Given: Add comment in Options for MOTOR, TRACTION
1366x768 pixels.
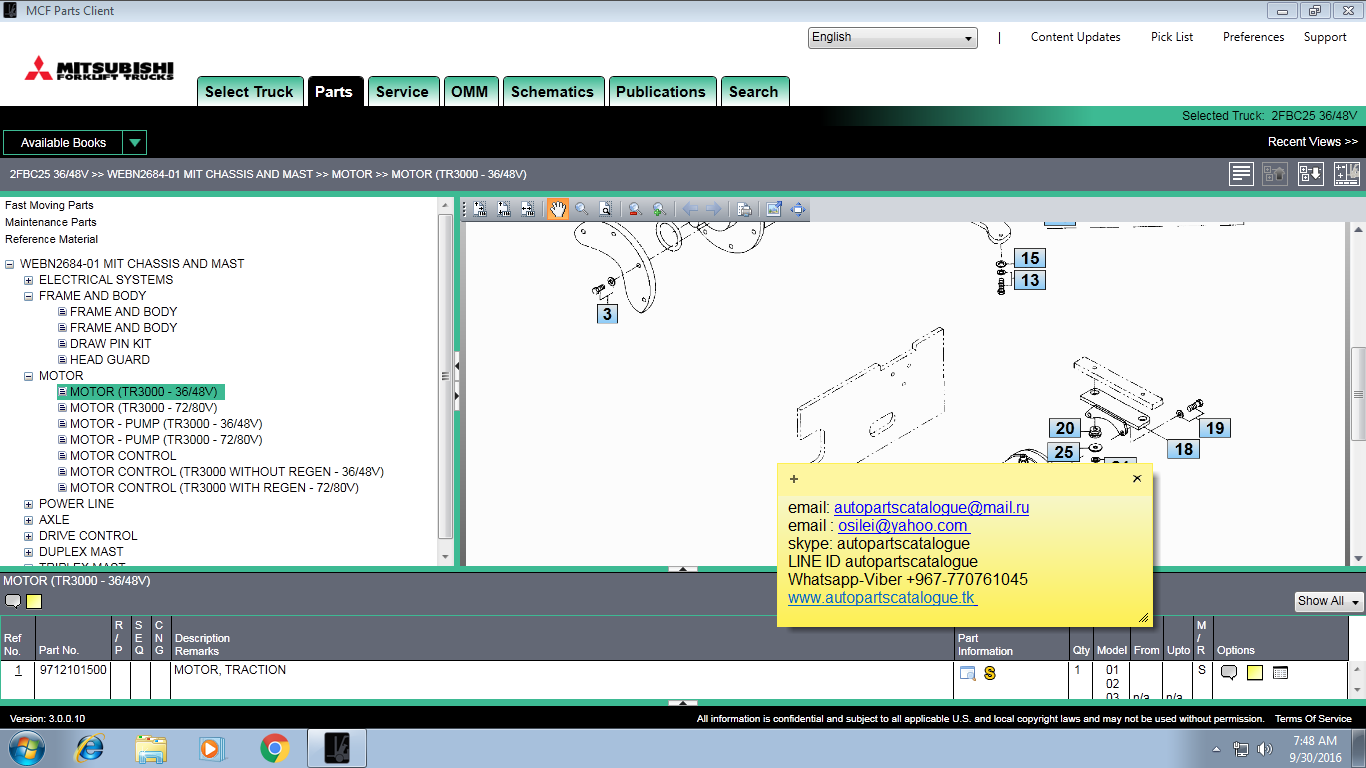Looking at the screenshot, I should tap(1229, 673).
